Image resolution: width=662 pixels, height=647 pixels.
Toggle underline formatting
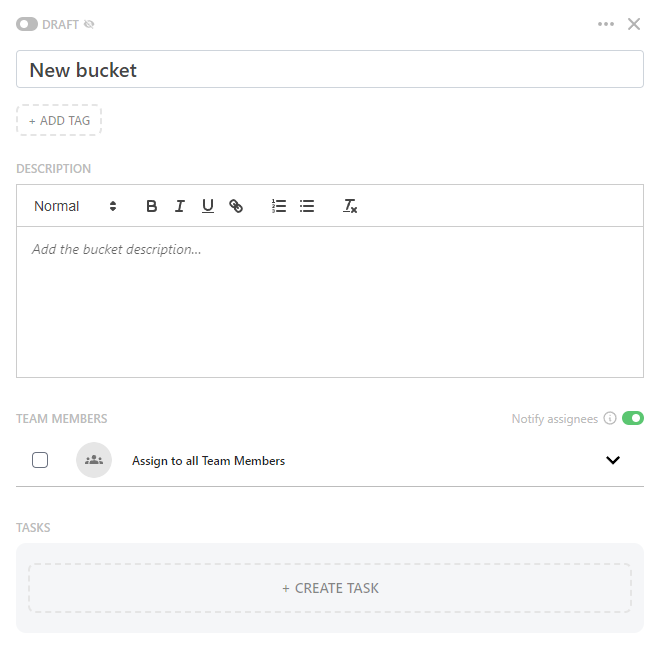pyautogui.click(x=208, y=206)
